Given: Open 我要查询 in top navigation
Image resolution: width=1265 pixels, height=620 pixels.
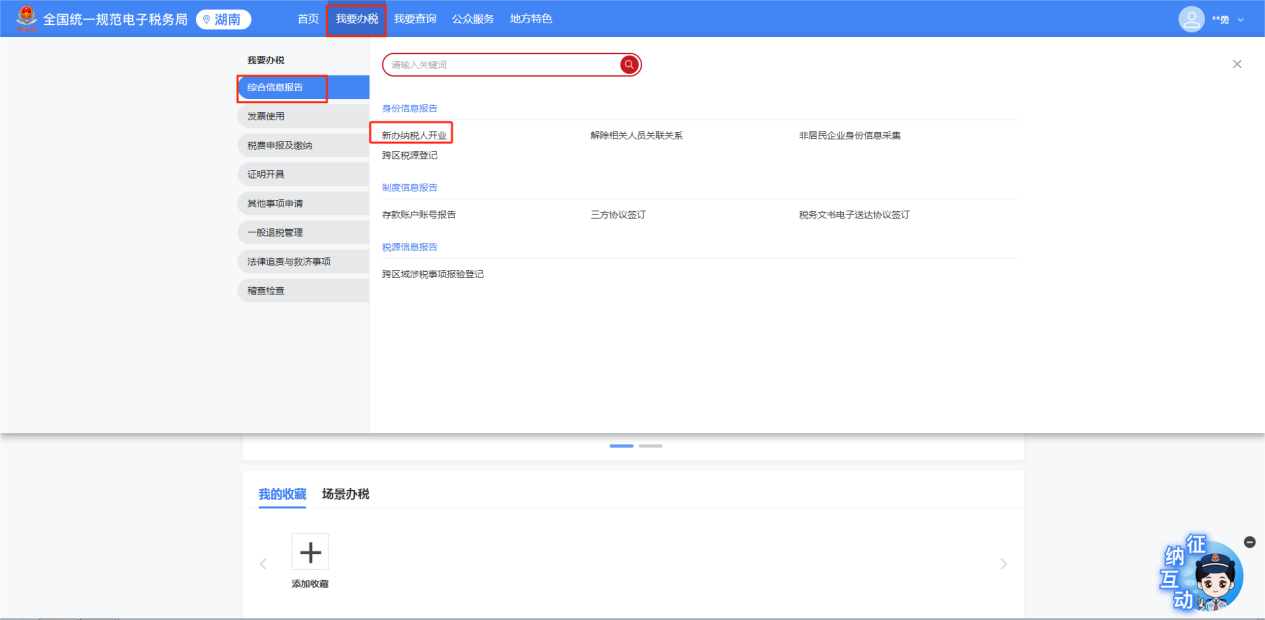Looking at the screenshot, I should click(414, 19).
